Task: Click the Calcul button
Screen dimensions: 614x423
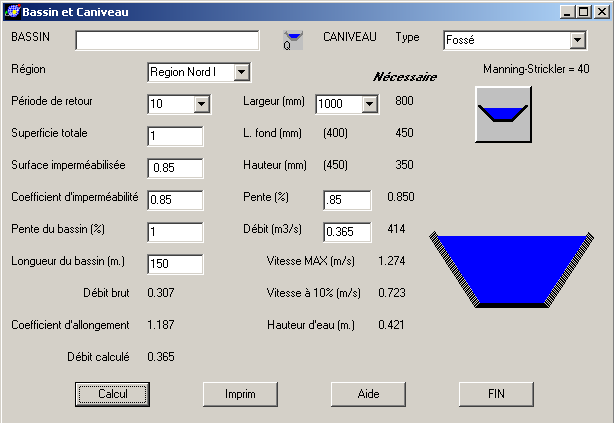Action: click(x=112, y=394)
